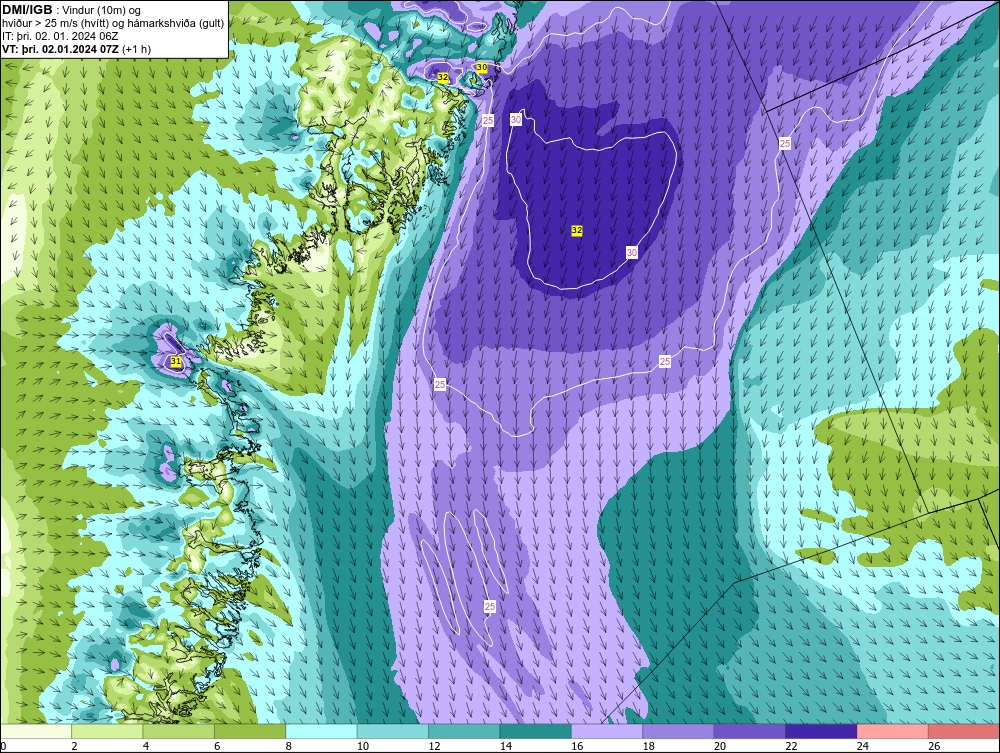Select the "IT: þri. 02. 01. 2024 06Z" line
Image resolution: width=1000 pixels, height=753 pixels.
click(x=60, y=36)
